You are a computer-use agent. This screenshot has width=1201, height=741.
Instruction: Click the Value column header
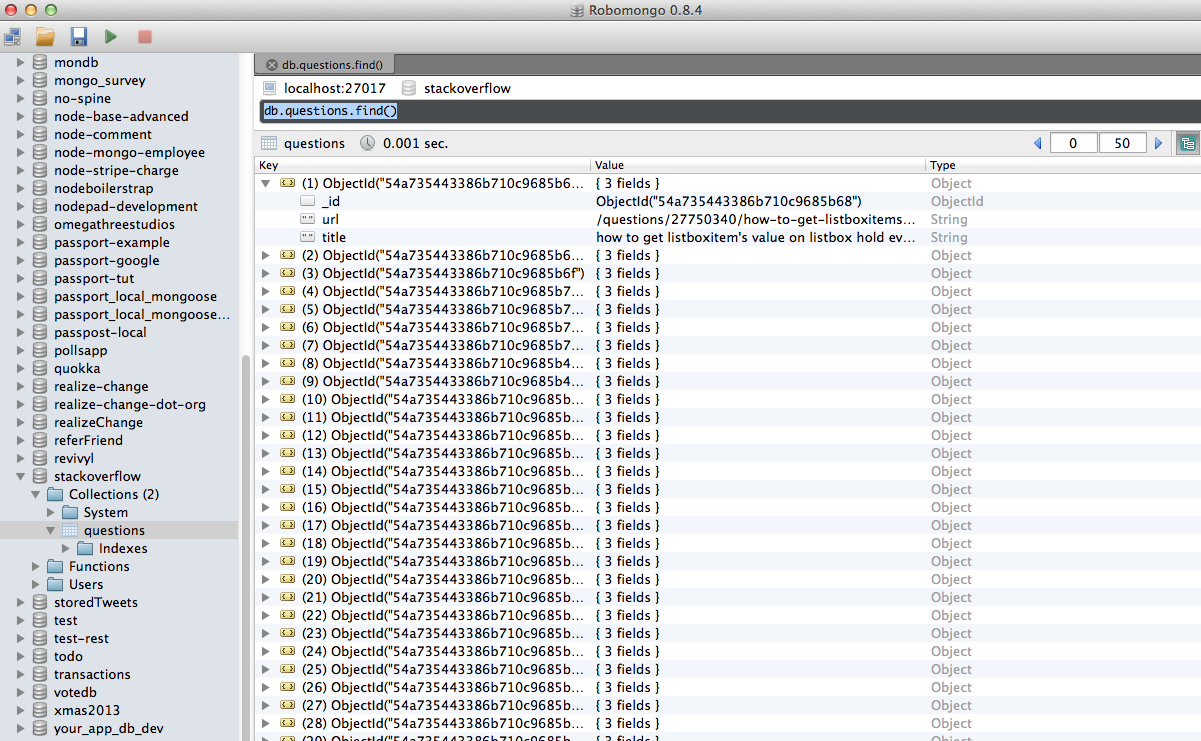coord(609,165)
